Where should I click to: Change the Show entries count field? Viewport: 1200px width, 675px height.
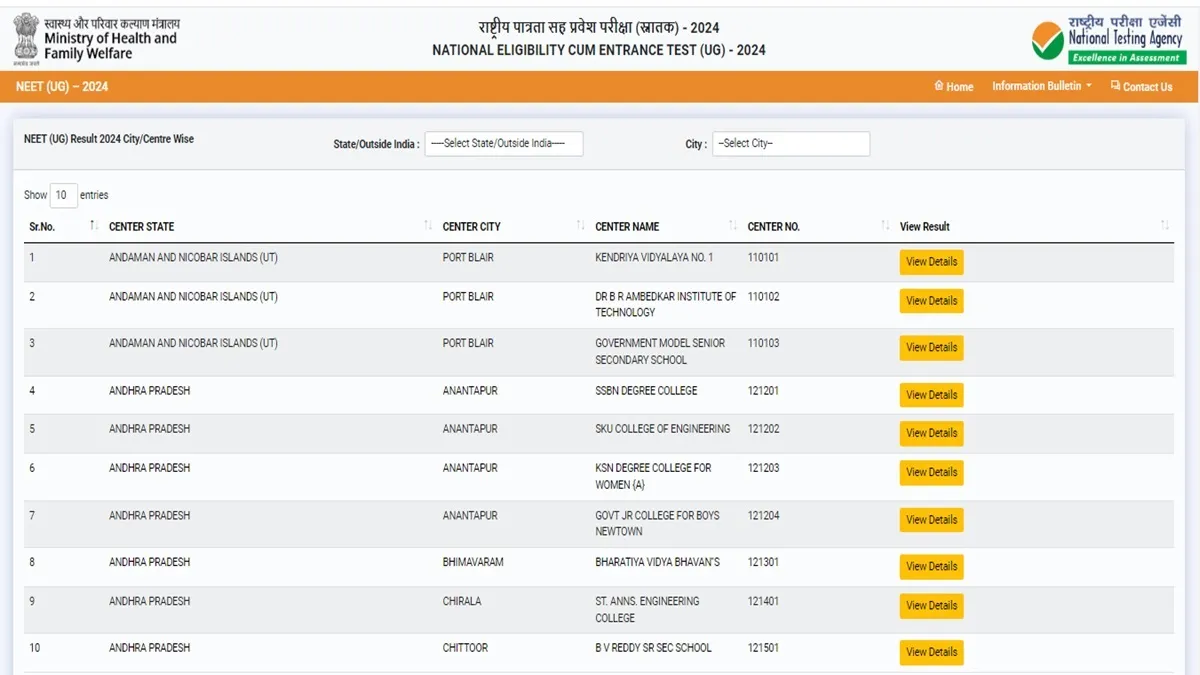63,195
